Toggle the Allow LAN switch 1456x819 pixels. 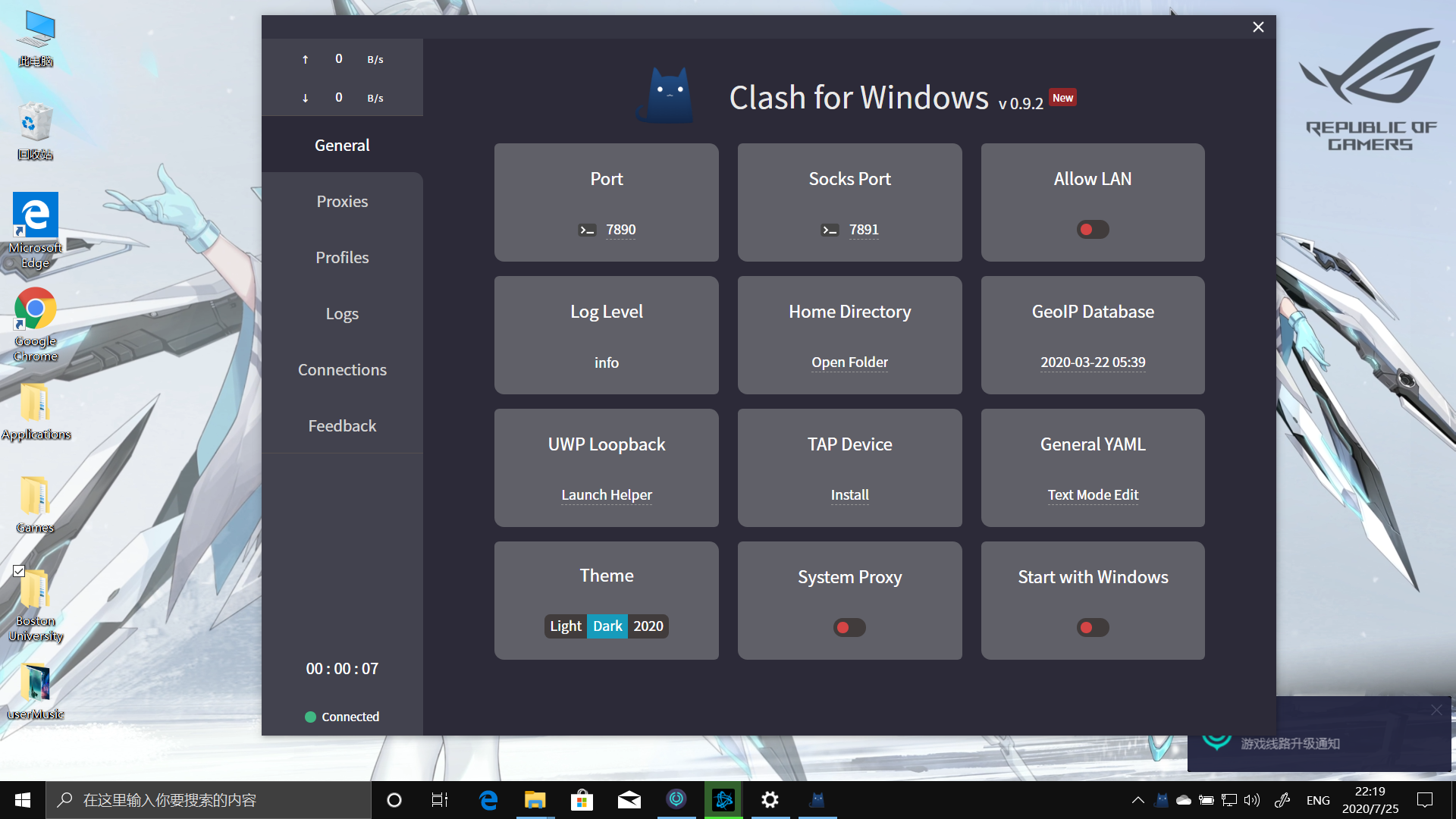tap(1093, 229)
